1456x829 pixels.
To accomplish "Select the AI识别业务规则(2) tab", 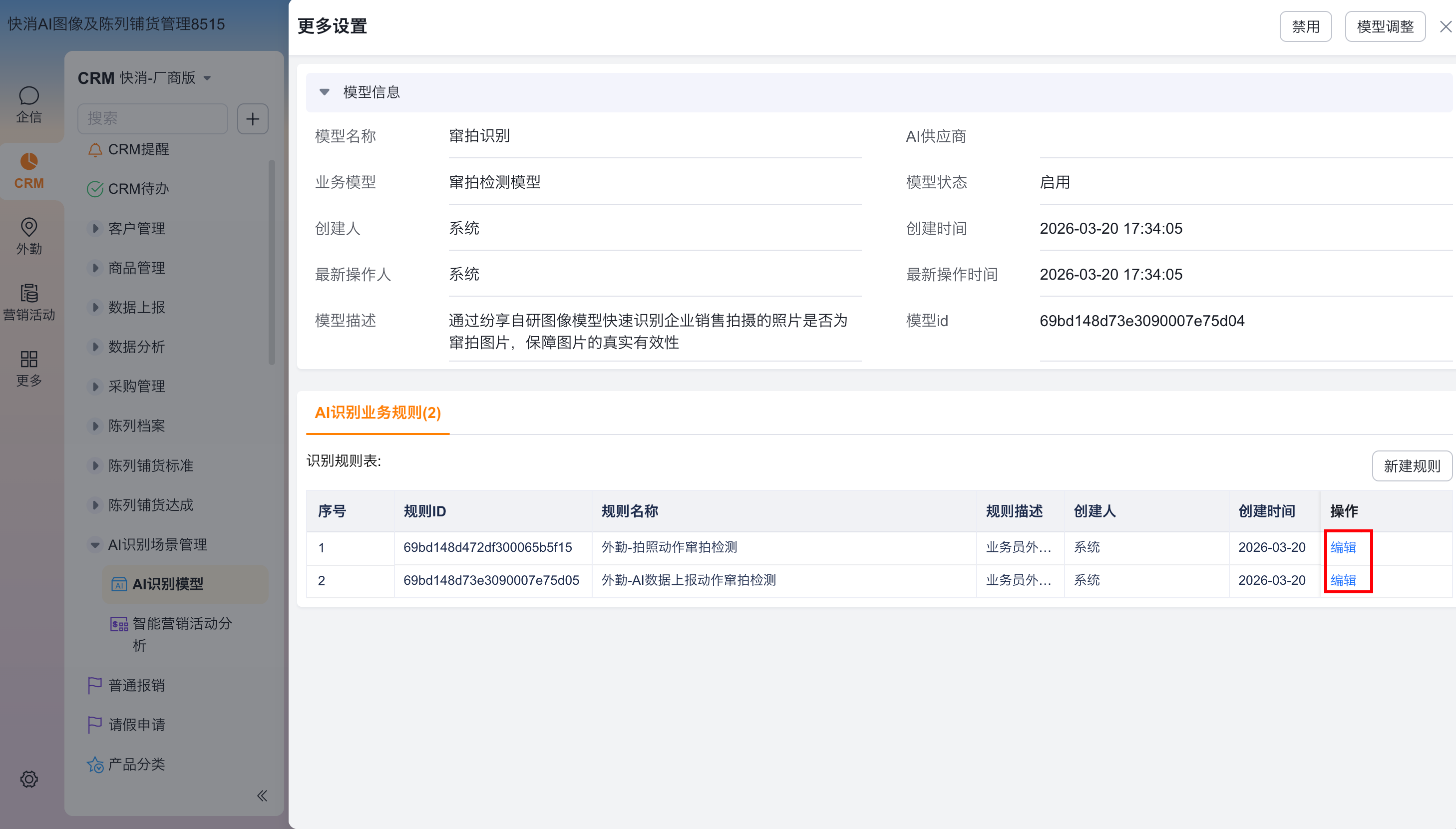I will pyautogui.click(x=377, y=412).
